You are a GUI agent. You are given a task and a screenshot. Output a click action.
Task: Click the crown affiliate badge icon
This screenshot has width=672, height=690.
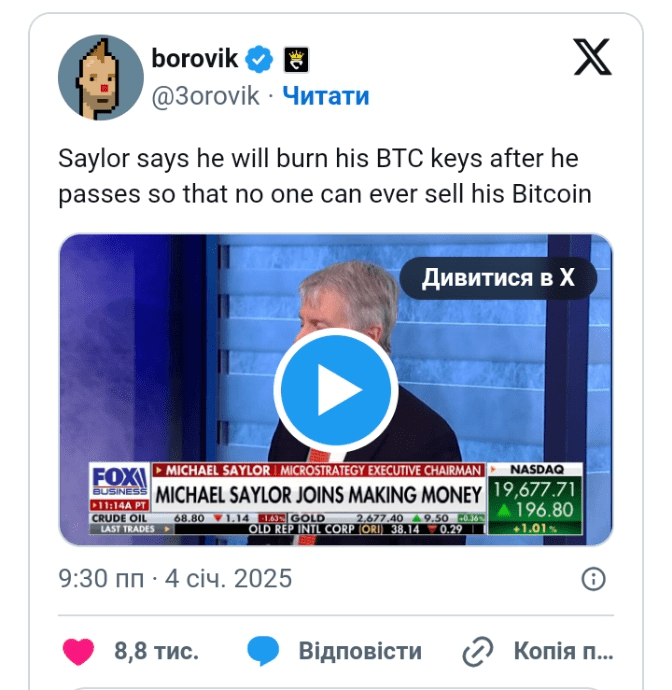tap(296, 59)
